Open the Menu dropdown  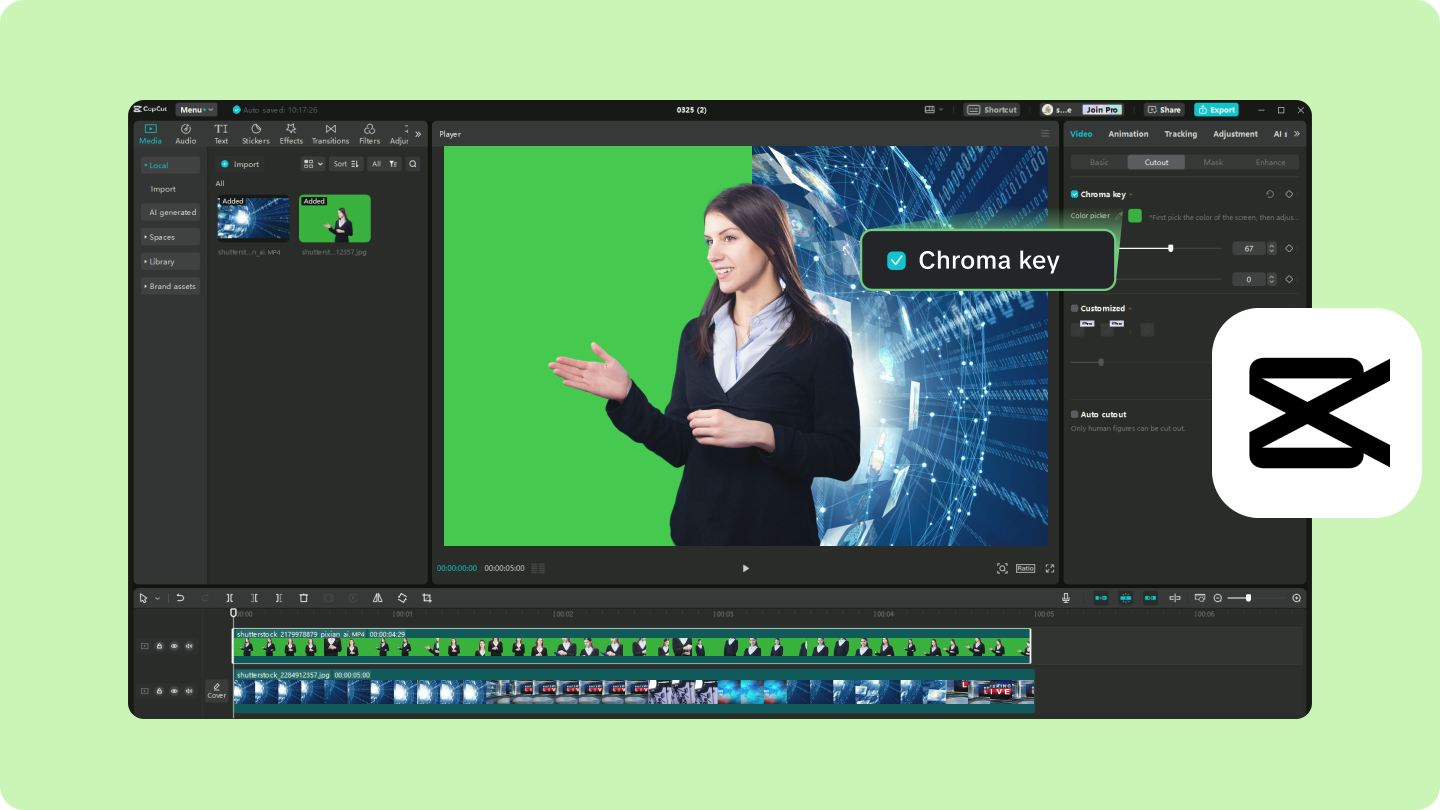[195, 110]
